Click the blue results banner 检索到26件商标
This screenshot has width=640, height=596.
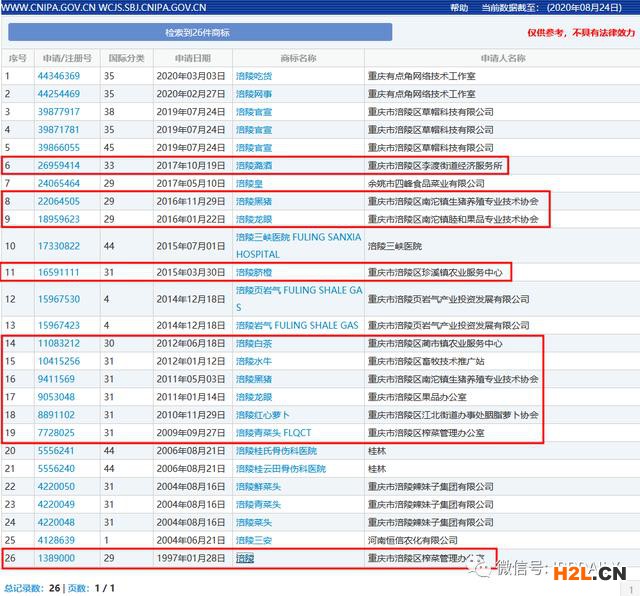coord(200,32)
